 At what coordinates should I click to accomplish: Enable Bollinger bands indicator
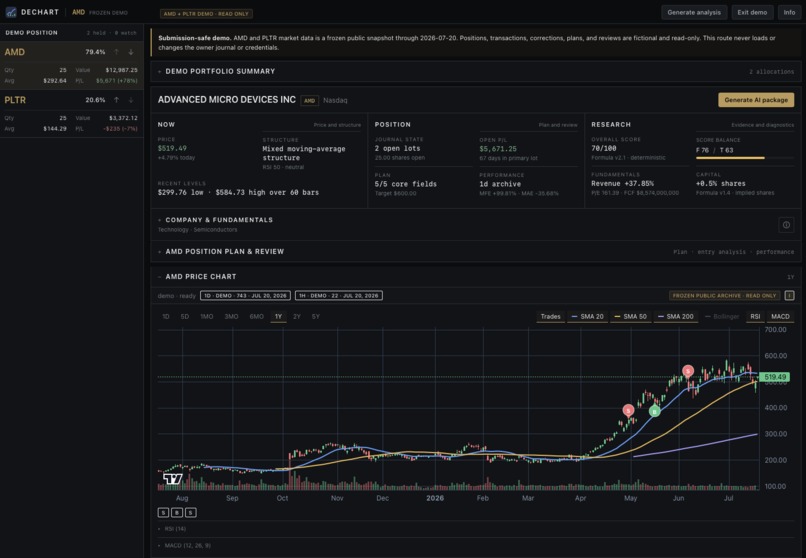722,317
